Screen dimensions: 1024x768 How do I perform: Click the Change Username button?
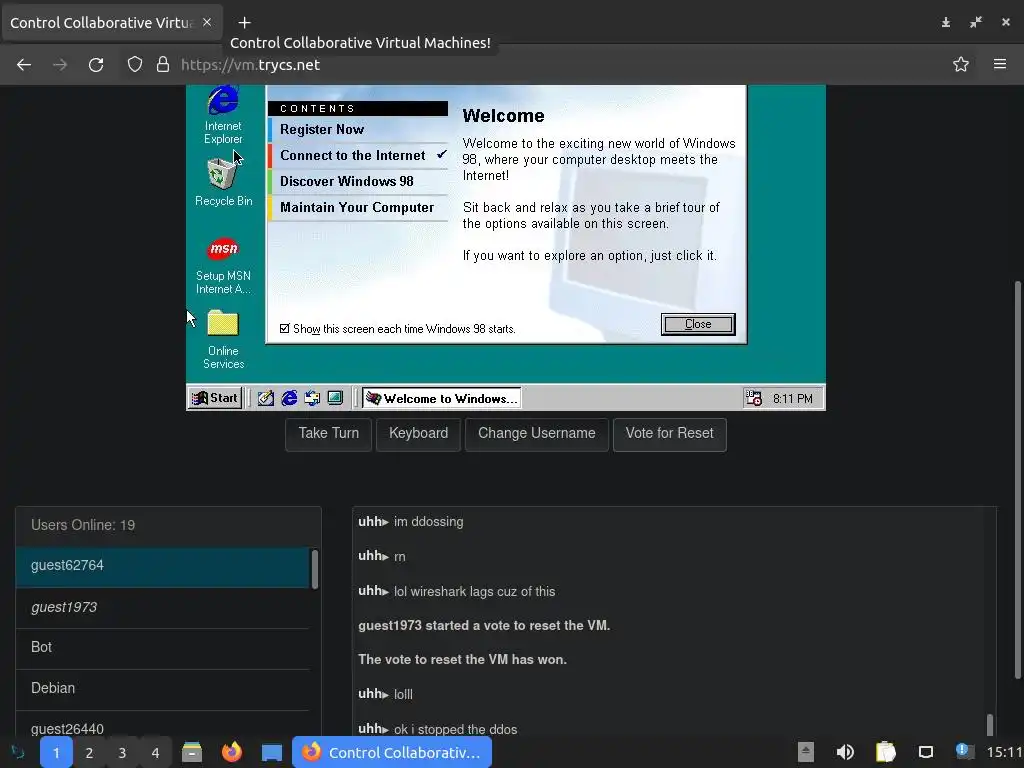[537, 434]
